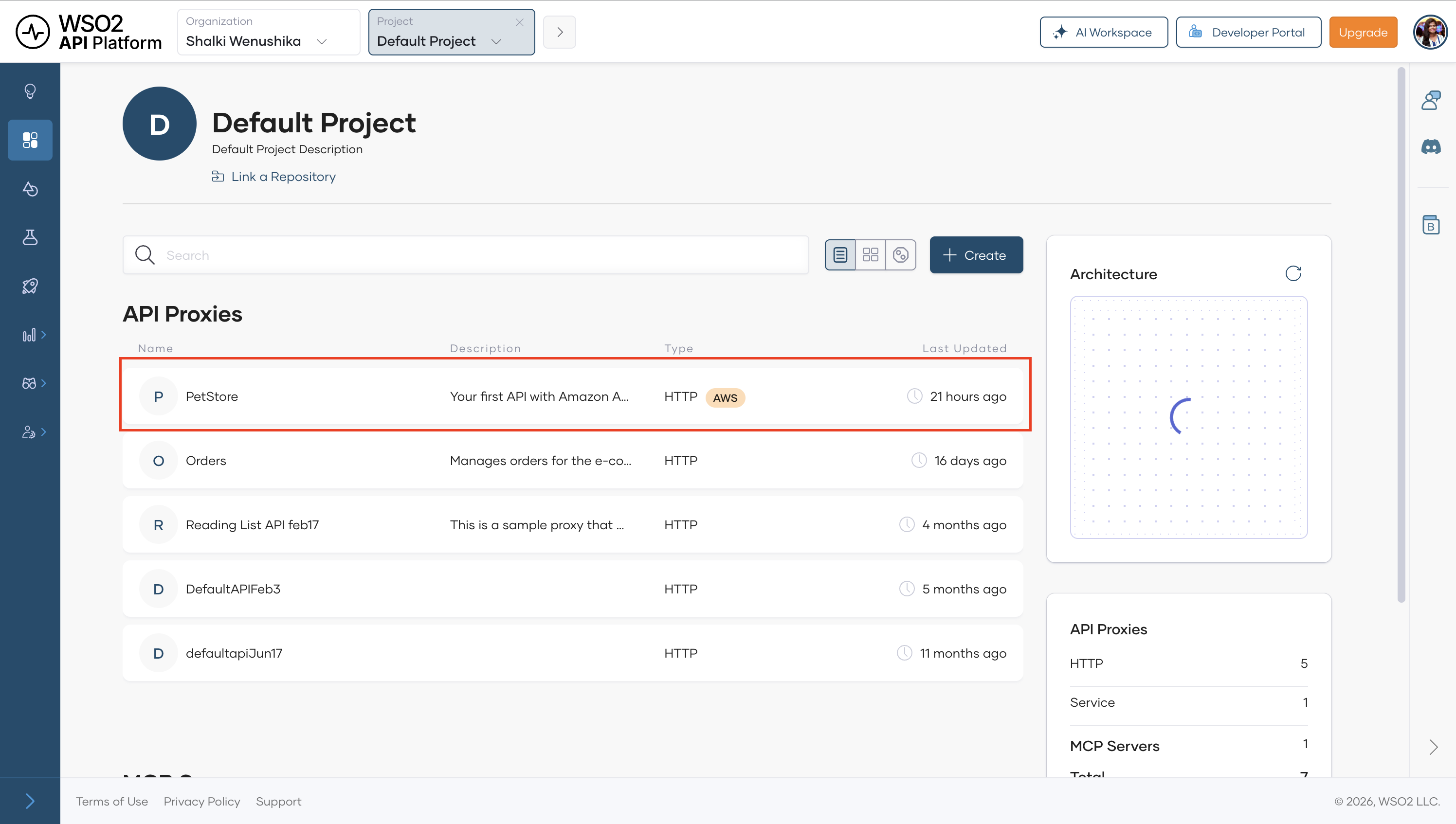
Task: Open the lightbulb overview icon in sidebar
Action: click(30, 91)
